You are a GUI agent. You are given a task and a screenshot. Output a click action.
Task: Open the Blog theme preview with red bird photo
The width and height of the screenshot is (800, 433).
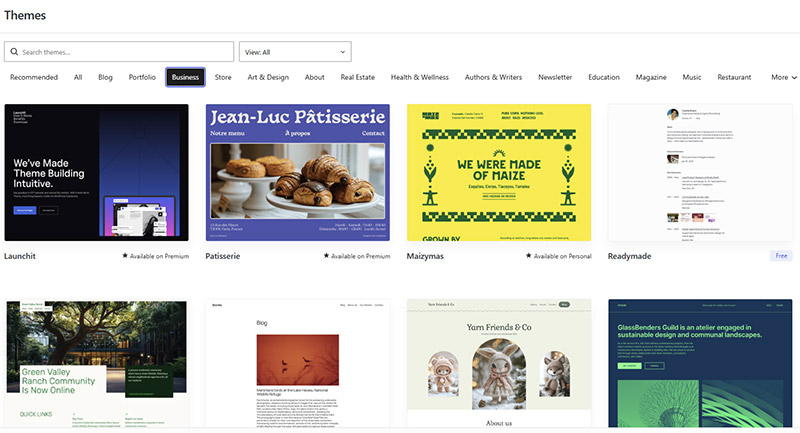(298, 363)
